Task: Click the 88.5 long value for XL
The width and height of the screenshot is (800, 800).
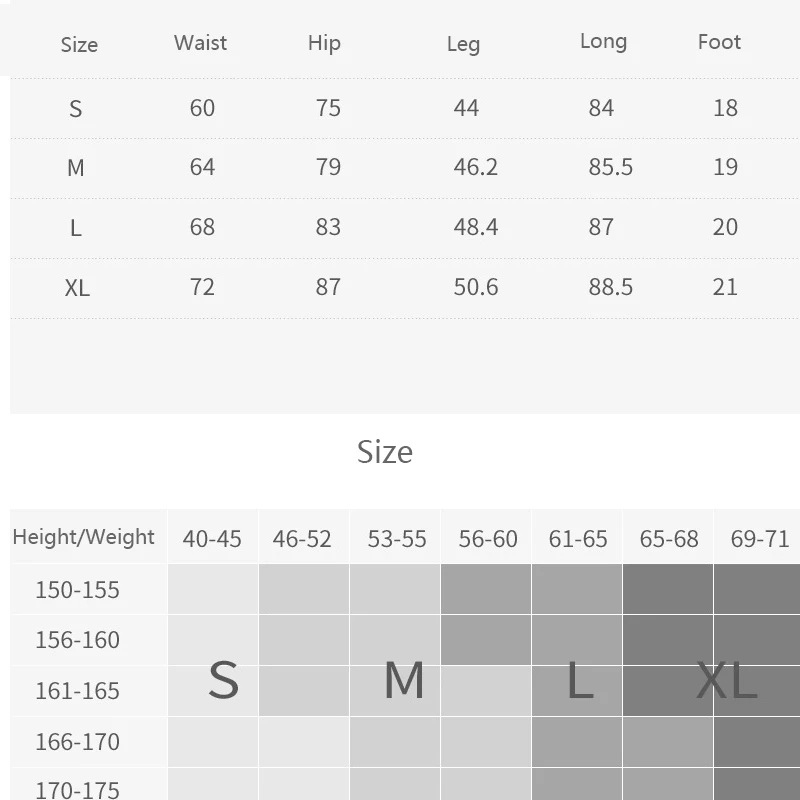Action: point(610,287)
